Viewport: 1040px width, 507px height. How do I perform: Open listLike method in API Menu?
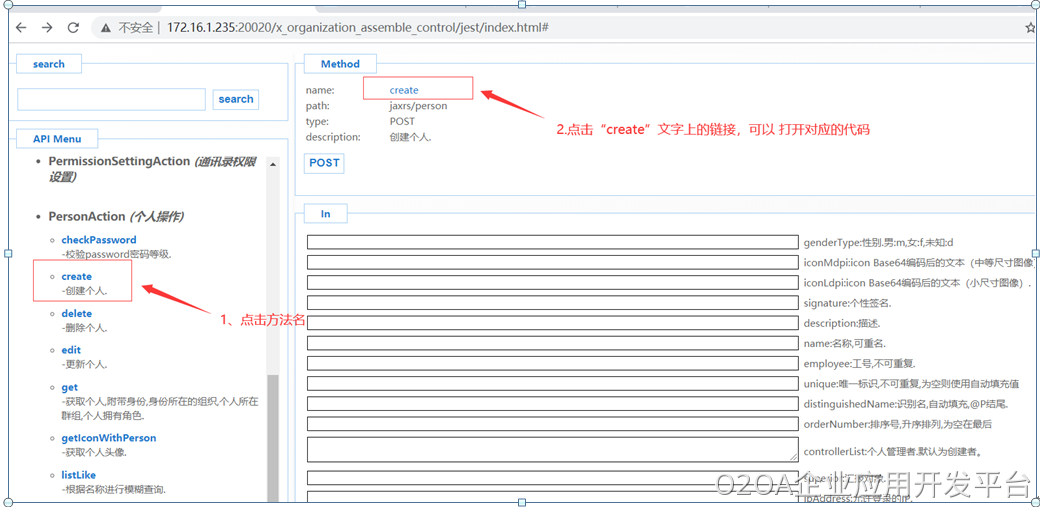[x=78, y=475]
